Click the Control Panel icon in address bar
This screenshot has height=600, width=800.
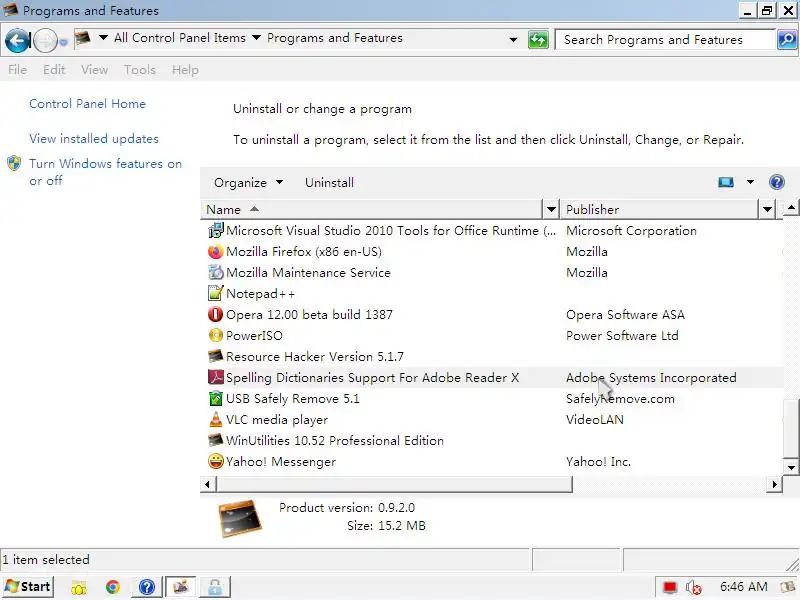83,38
